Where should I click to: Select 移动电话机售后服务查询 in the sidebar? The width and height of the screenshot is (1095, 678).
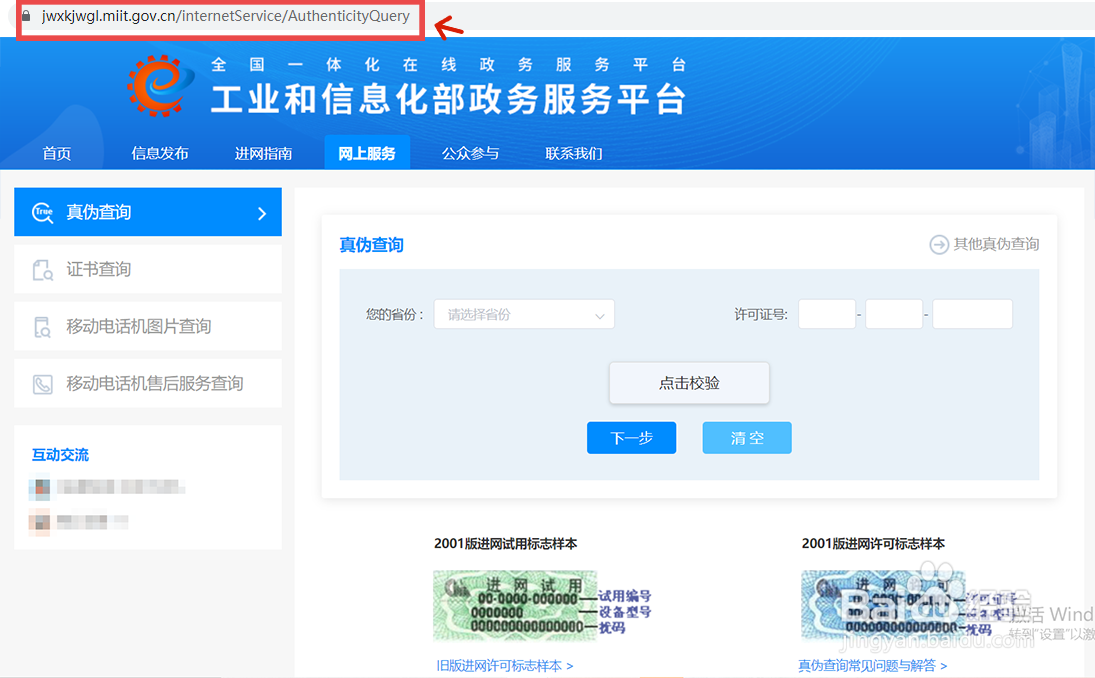point(148,383)
